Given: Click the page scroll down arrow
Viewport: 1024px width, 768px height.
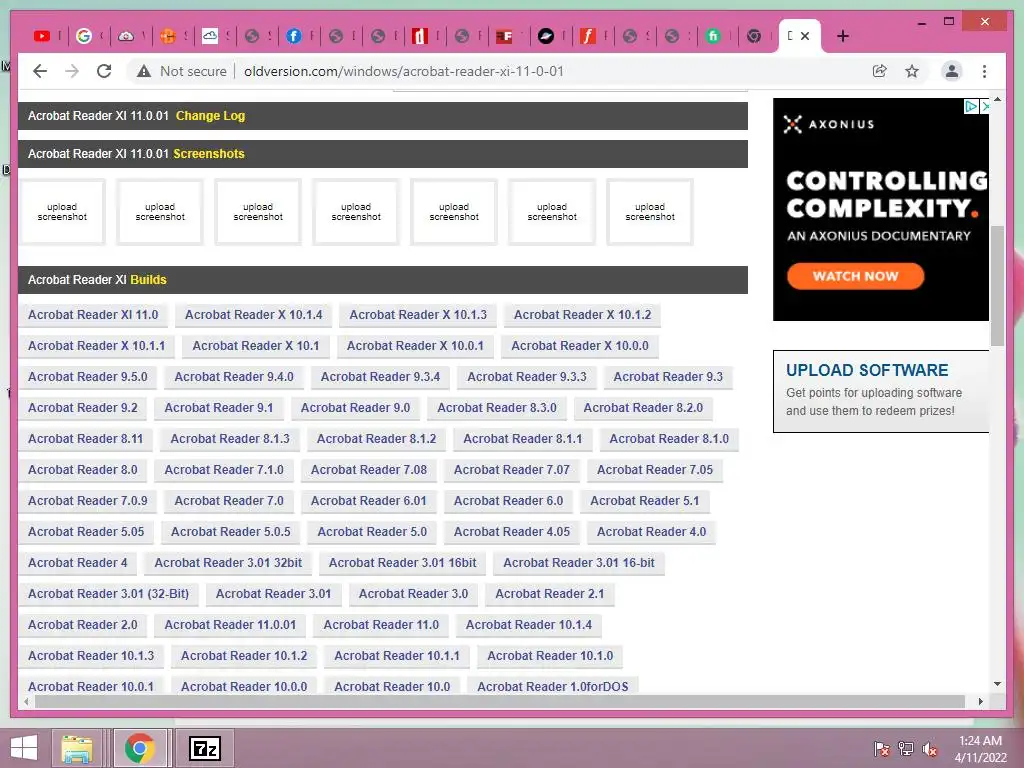Looking at the screenshot, I should 997,684.
